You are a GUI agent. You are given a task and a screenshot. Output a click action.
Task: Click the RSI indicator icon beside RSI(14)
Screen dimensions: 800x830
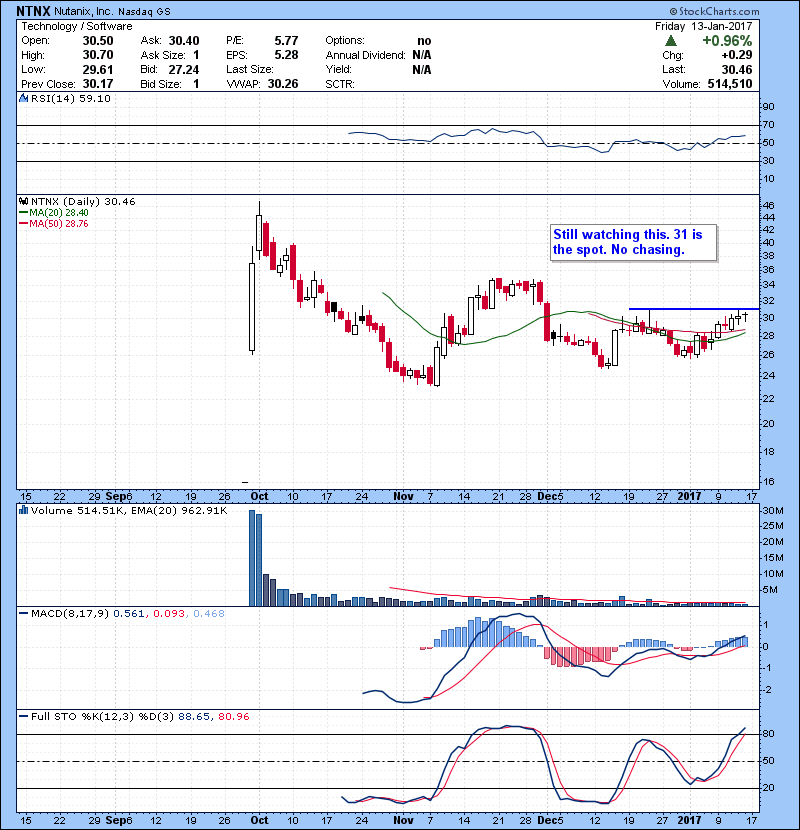click(x=23, y=98)
